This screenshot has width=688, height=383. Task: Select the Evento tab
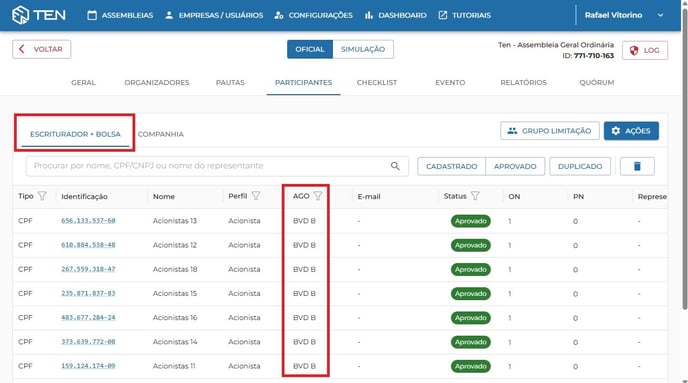450,82
